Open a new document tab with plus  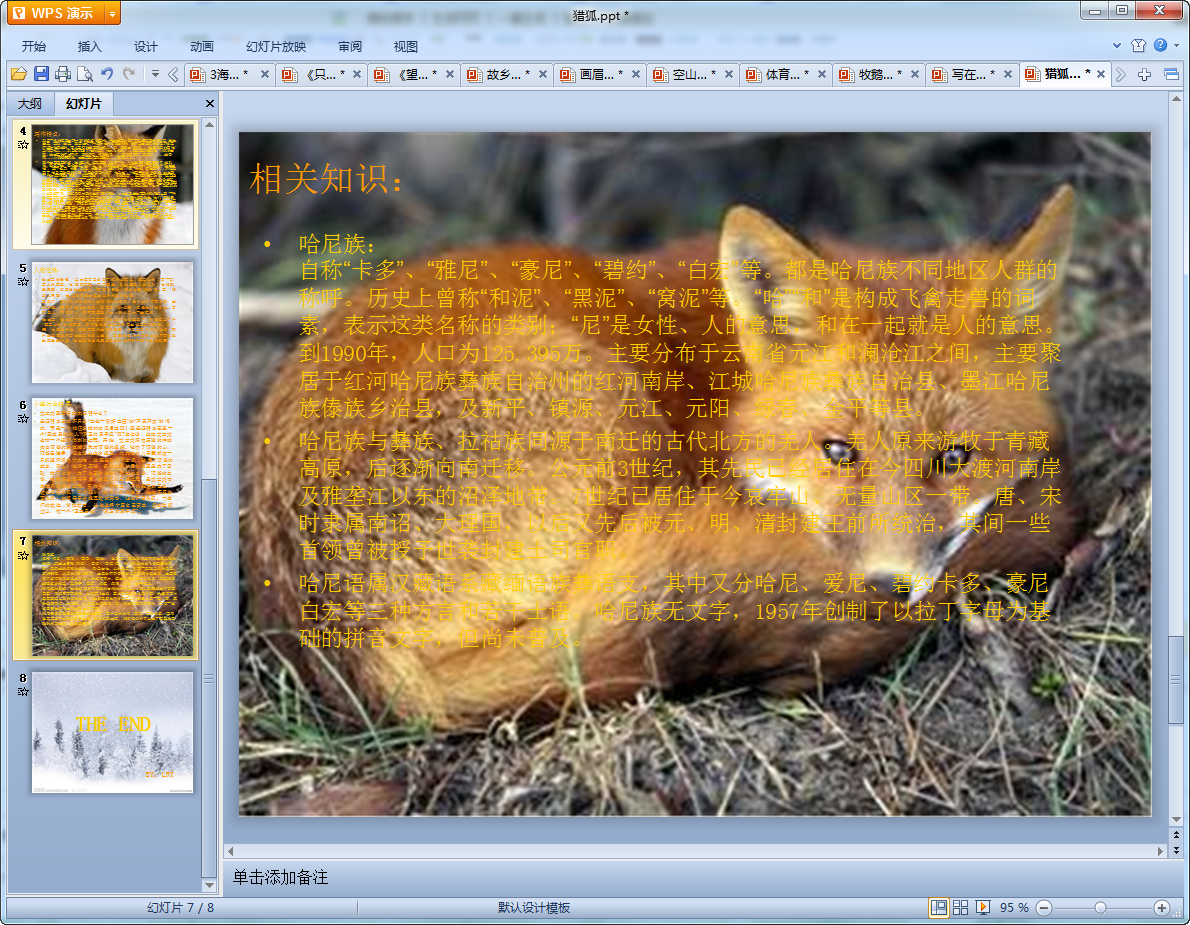1145,74
